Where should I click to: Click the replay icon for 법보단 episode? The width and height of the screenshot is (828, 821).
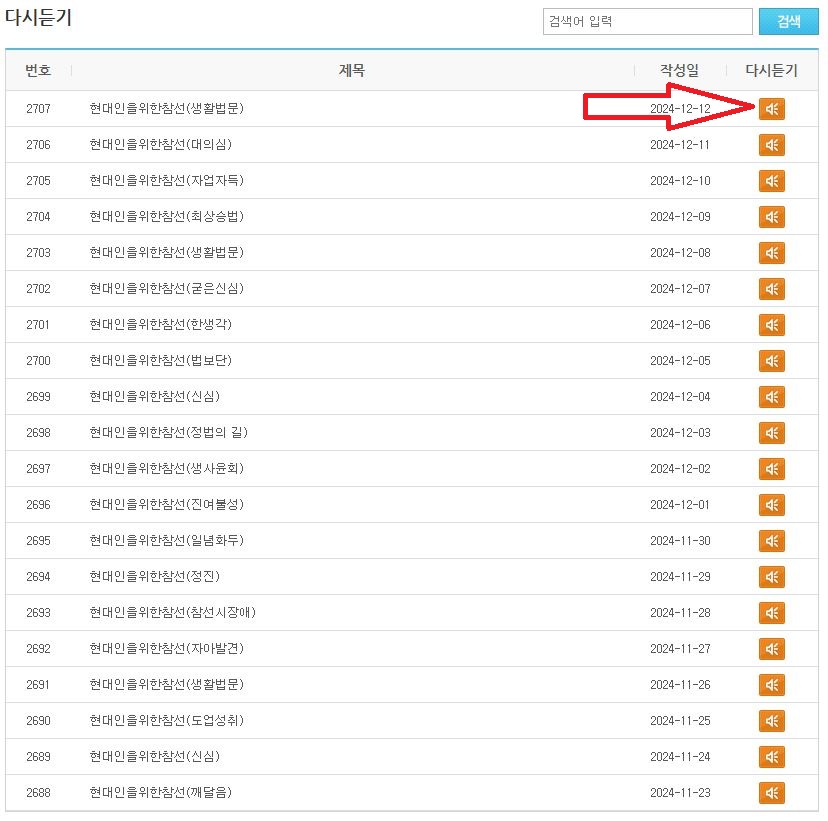[x=771, y=360]
